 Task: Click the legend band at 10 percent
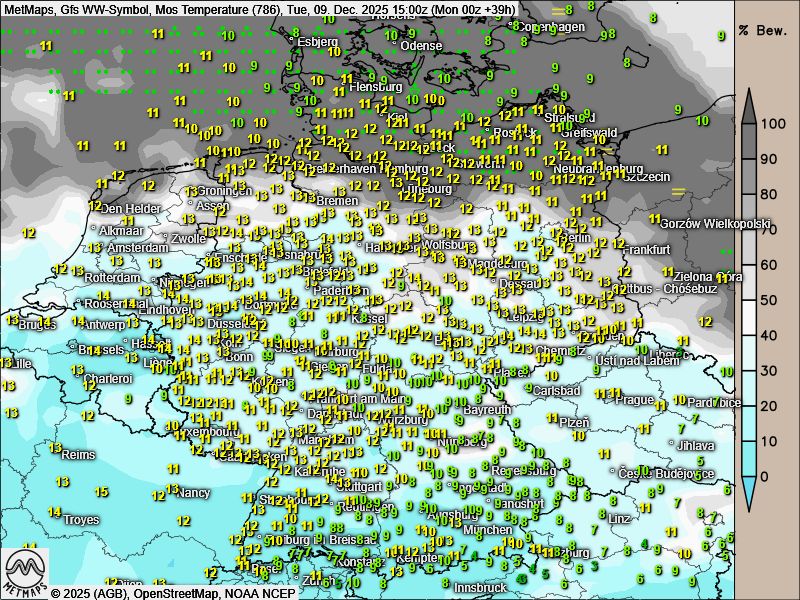pos(750,441)
